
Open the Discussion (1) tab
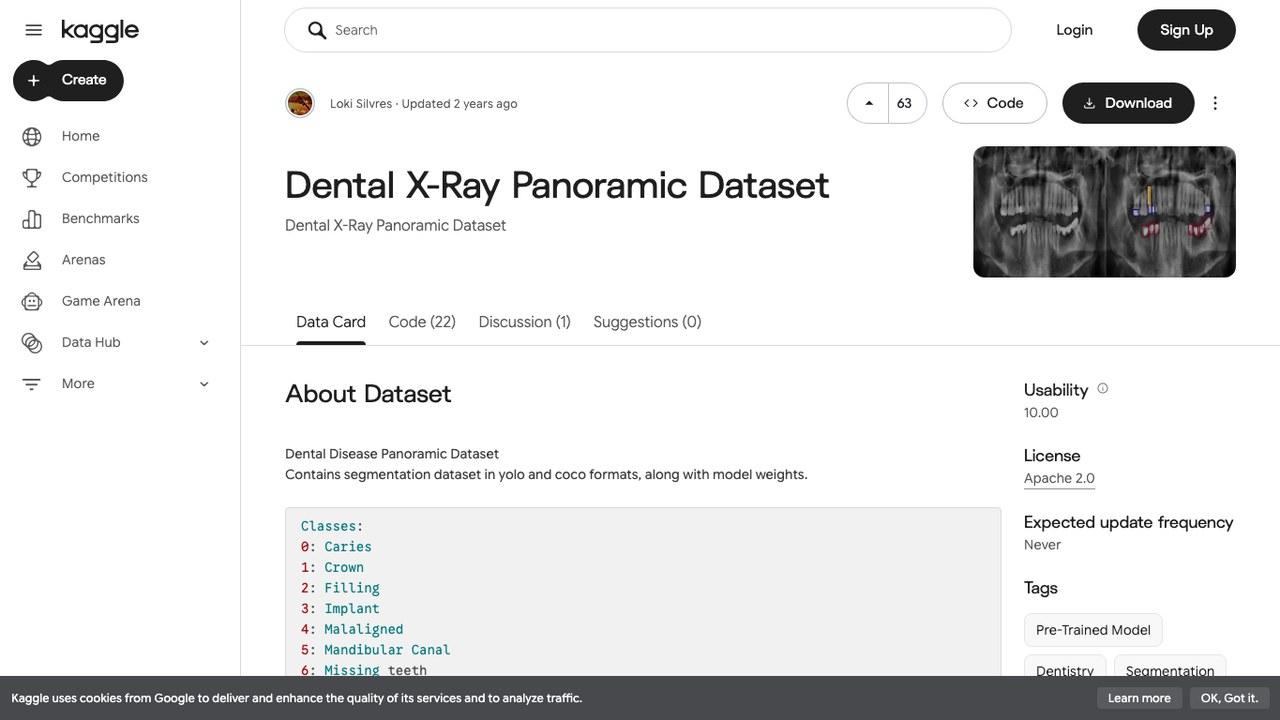pos(524,322)
